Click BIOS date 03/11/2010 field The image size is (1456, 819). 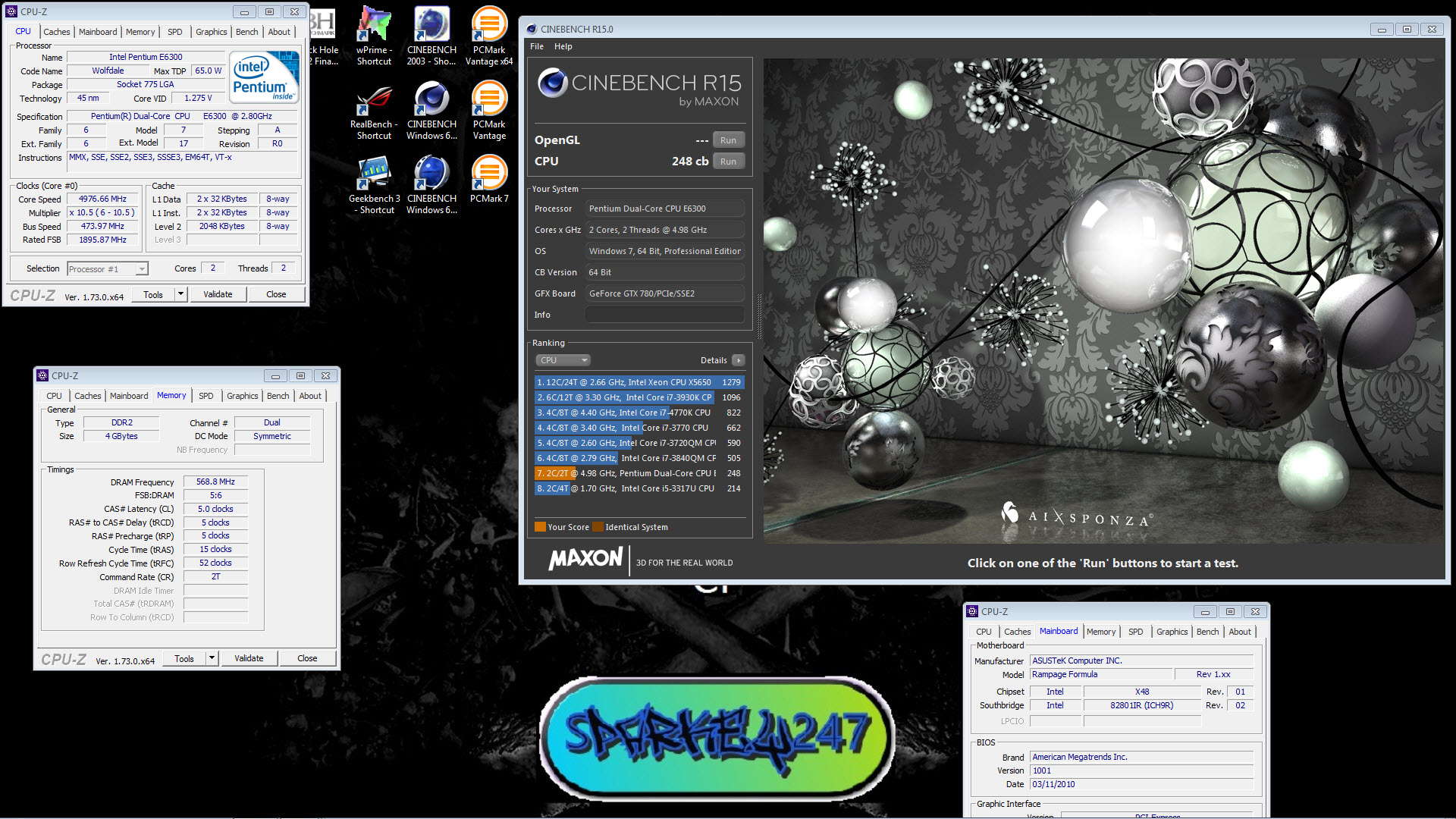tap(1141, 784)
